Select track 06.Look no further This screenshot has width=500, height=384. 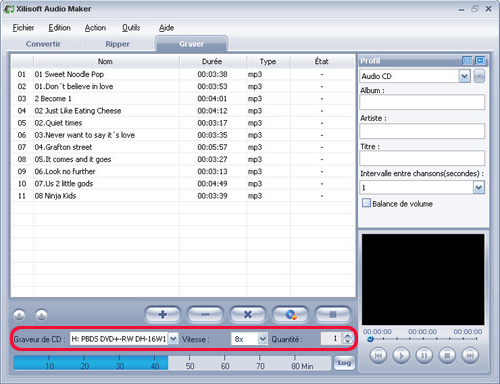pos(183,171)
